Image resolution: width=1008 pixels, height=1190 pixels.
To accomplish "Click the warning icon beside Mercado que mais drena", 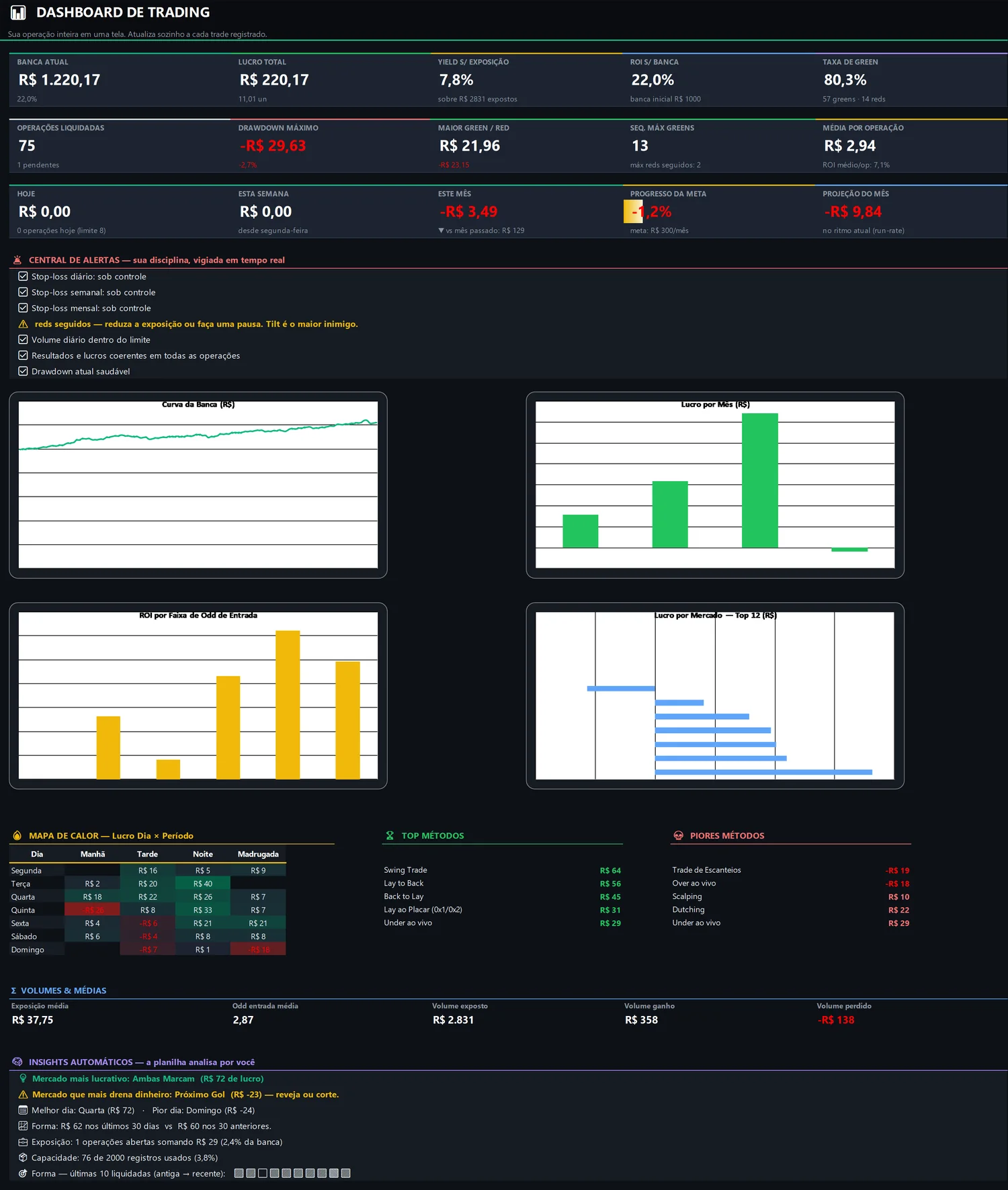I will pyautogui.click(x=23, y=1095).
